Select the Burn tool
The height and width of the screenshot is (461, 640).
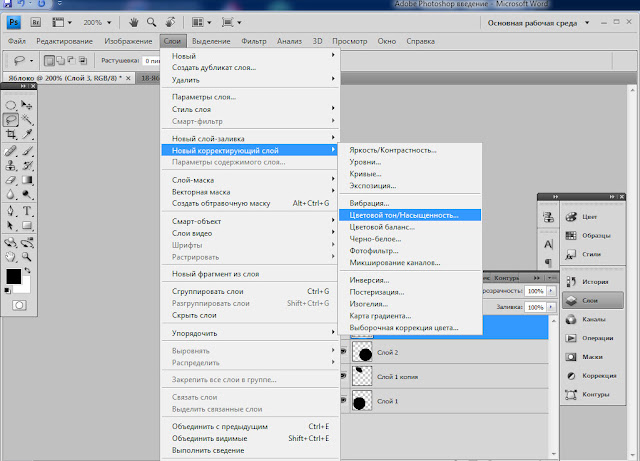(x=27, y=194)
